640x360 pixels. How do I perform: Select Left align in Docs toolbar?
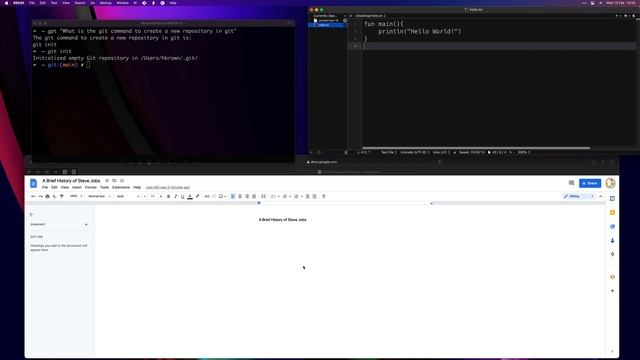[x=233, y=196]
